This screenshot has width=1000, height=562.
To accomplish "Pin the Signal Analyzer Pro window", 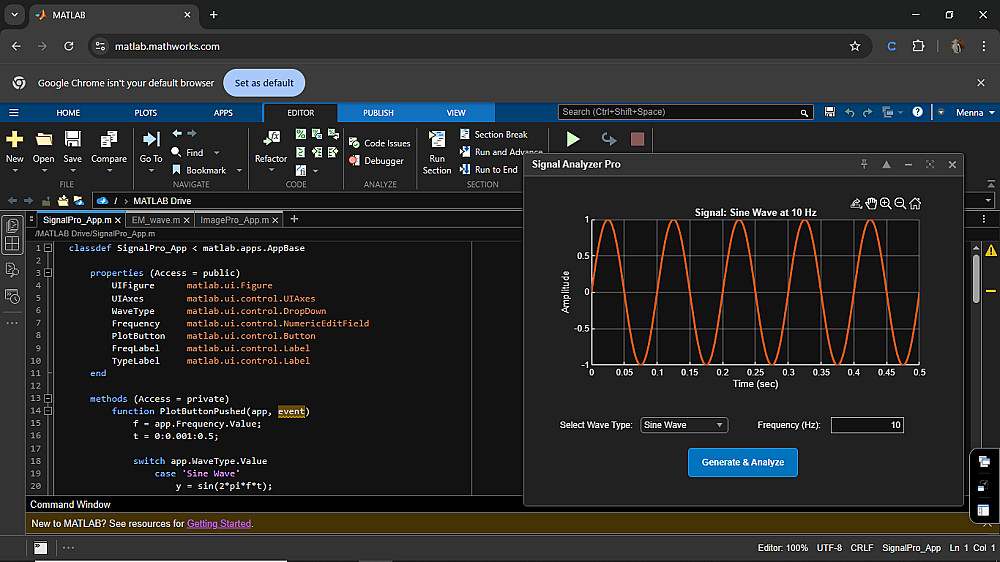I will (x=864, y=164).
